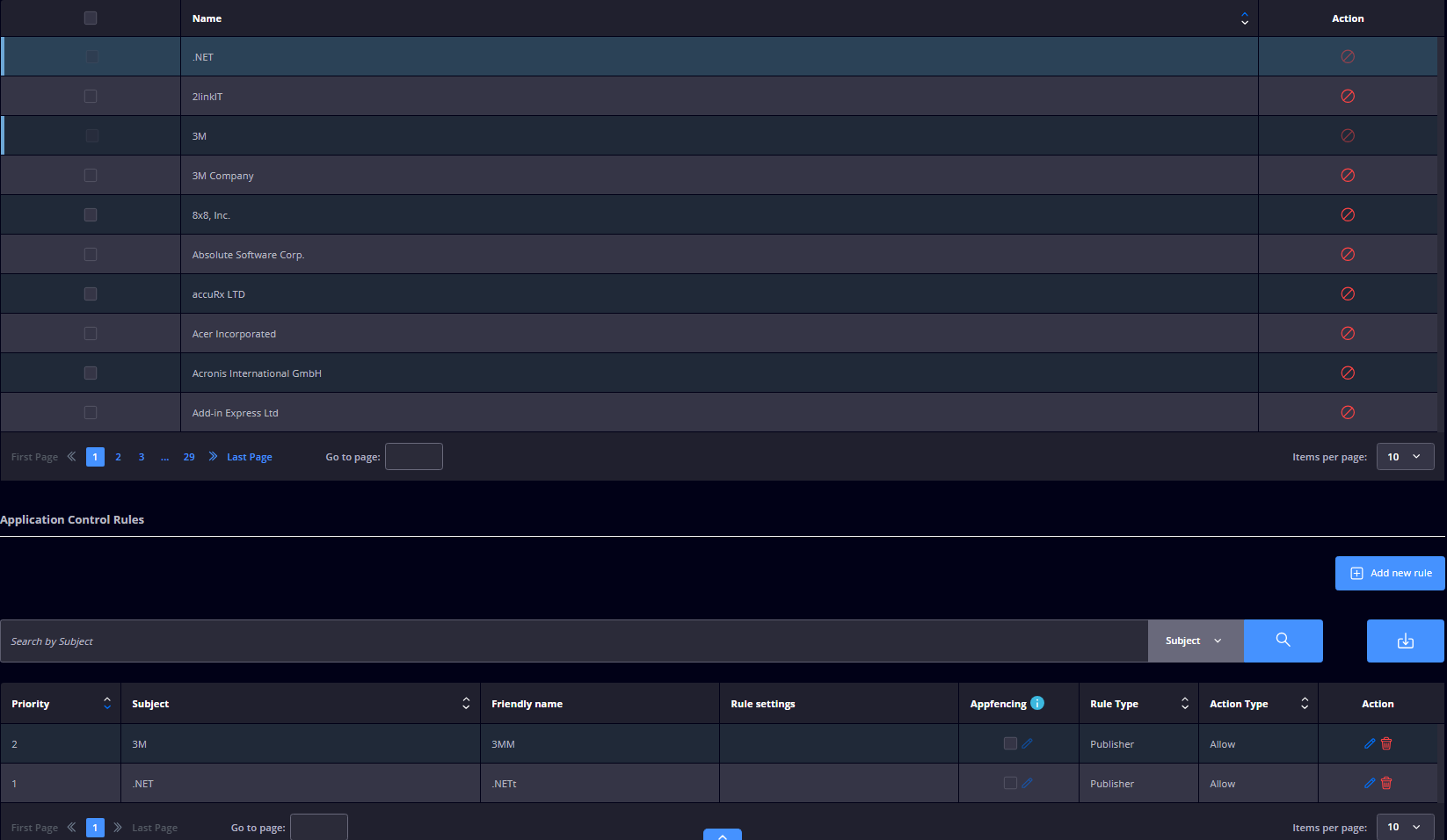This screenshot has width=1447, height=840.
Task: Click the download rules button
Action: (1406, 641)
